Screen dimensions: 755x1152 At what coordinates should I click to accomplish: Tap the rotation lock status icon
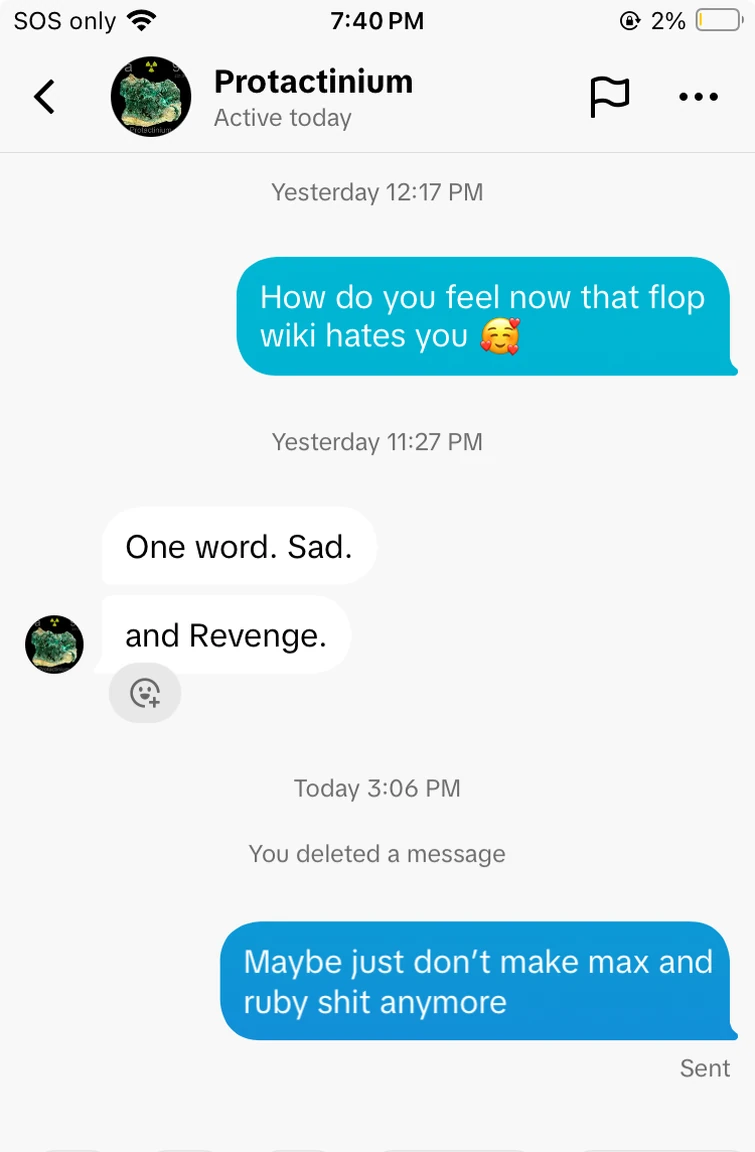[x=630, y=21]
